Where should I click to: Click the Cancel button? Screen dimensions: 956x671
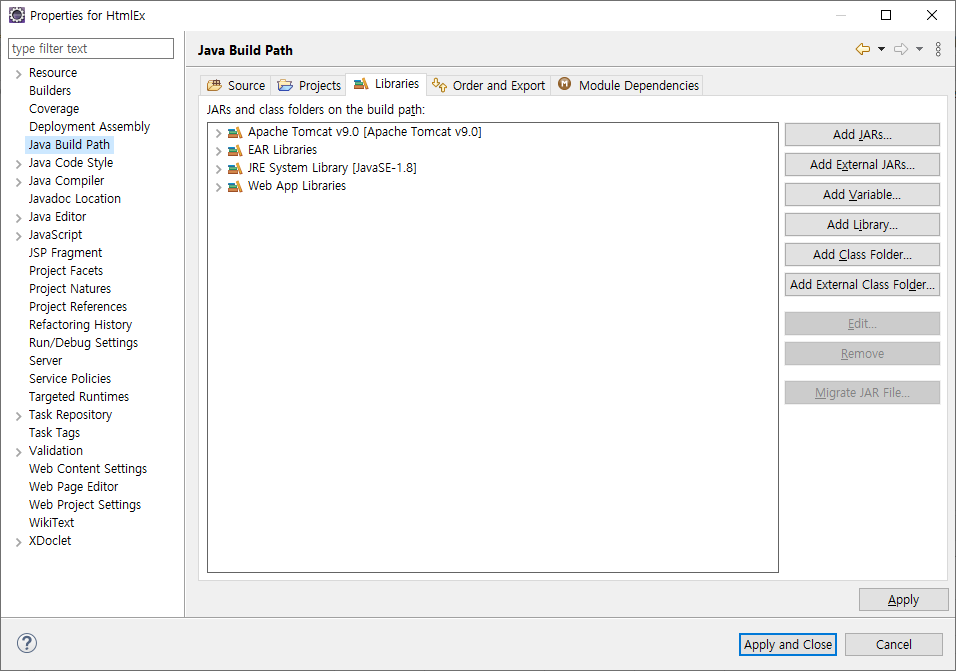point(894,644)
